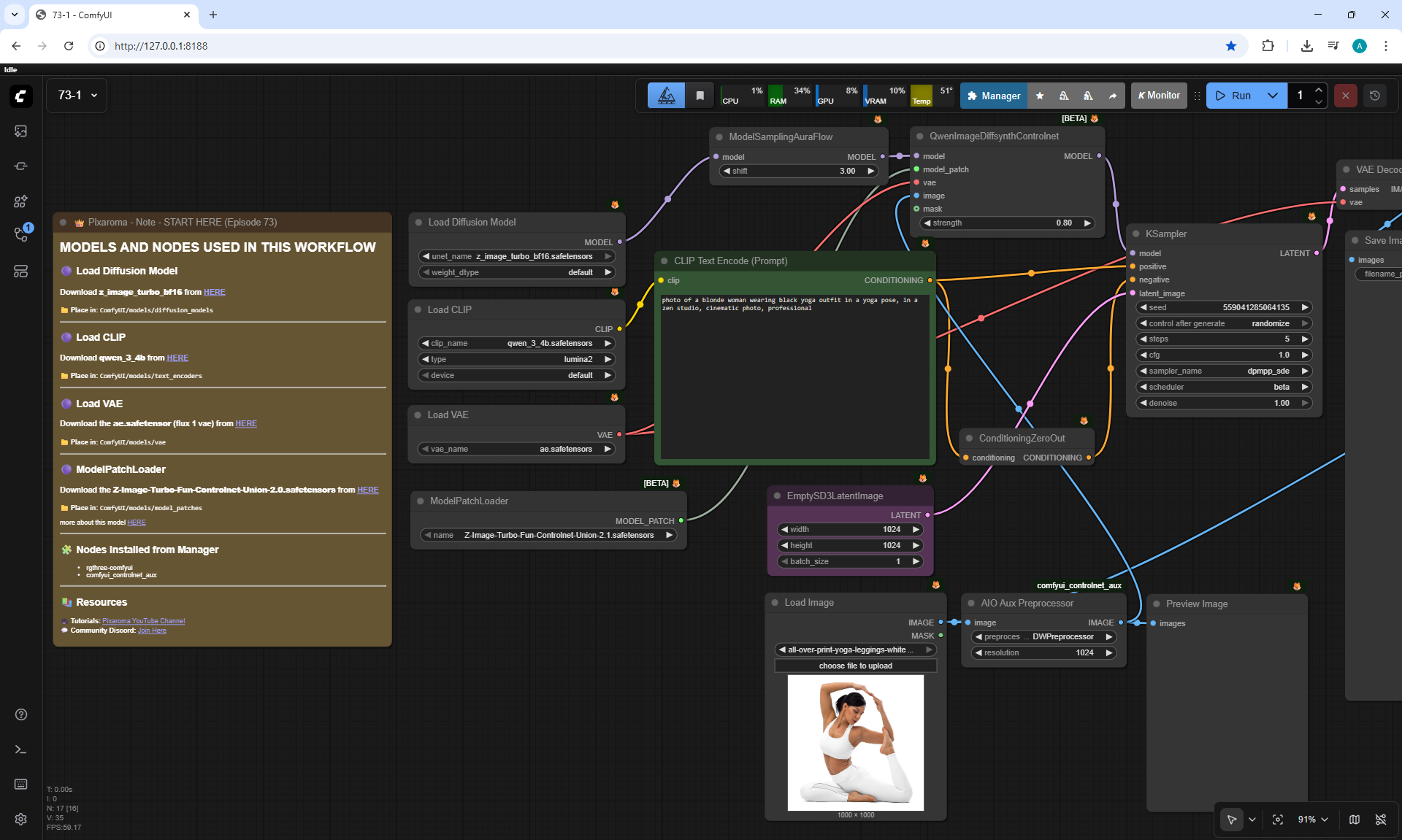This screenshot has width=1402, height=840.
Task: Open the settings gear in the sidebar
Action: (x=20, y=819)
